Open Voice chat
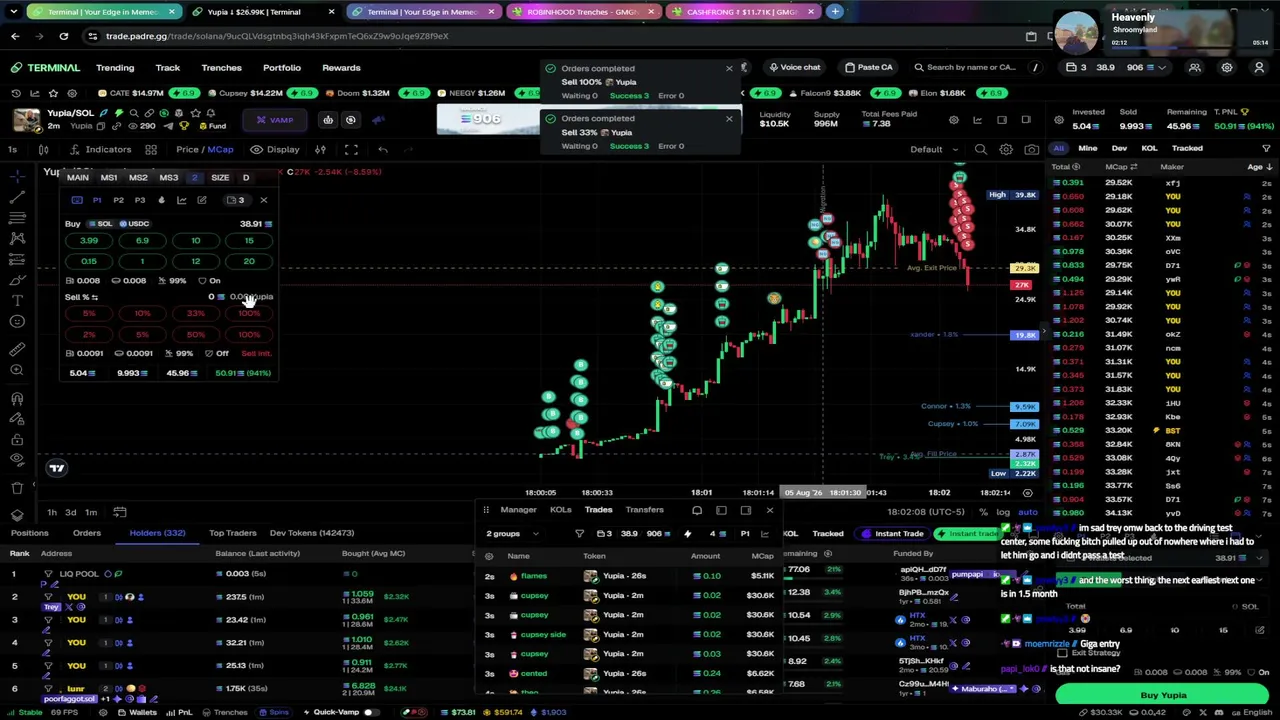Viewport: 1280px width, 720px height. click(795, 68)
